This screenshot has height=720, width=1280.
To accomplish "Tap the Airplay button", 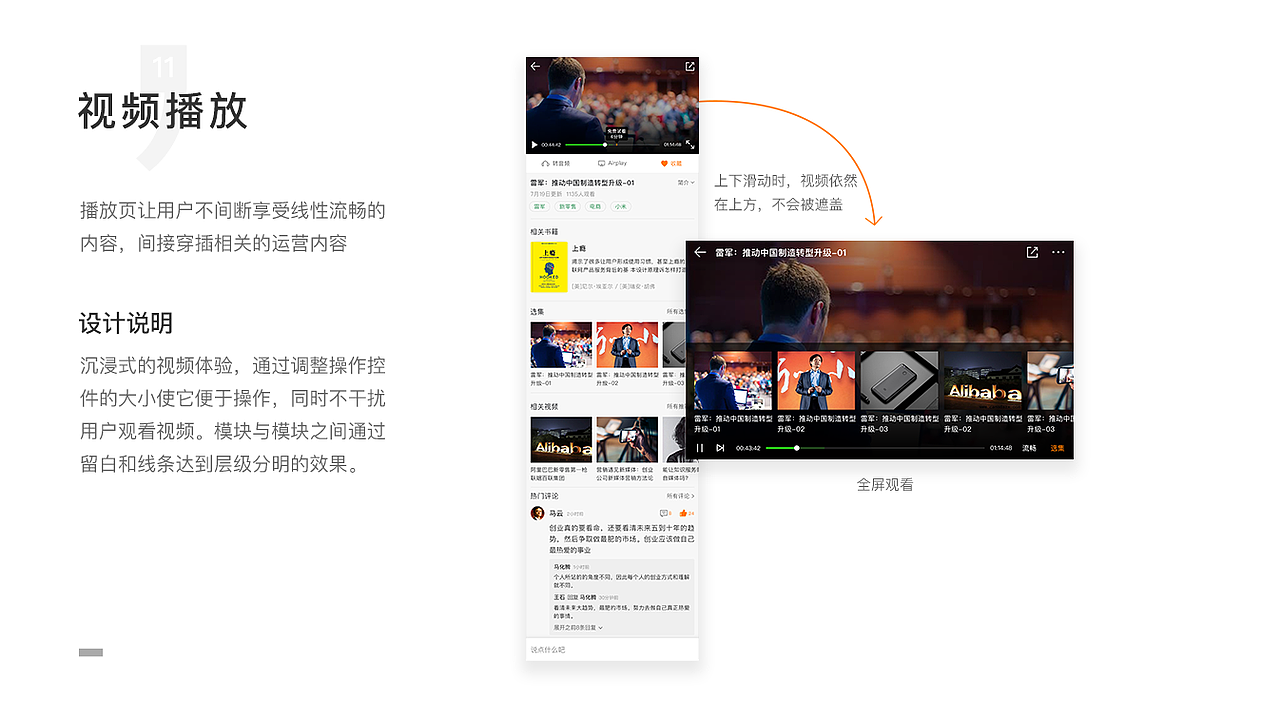I will 612,163.
